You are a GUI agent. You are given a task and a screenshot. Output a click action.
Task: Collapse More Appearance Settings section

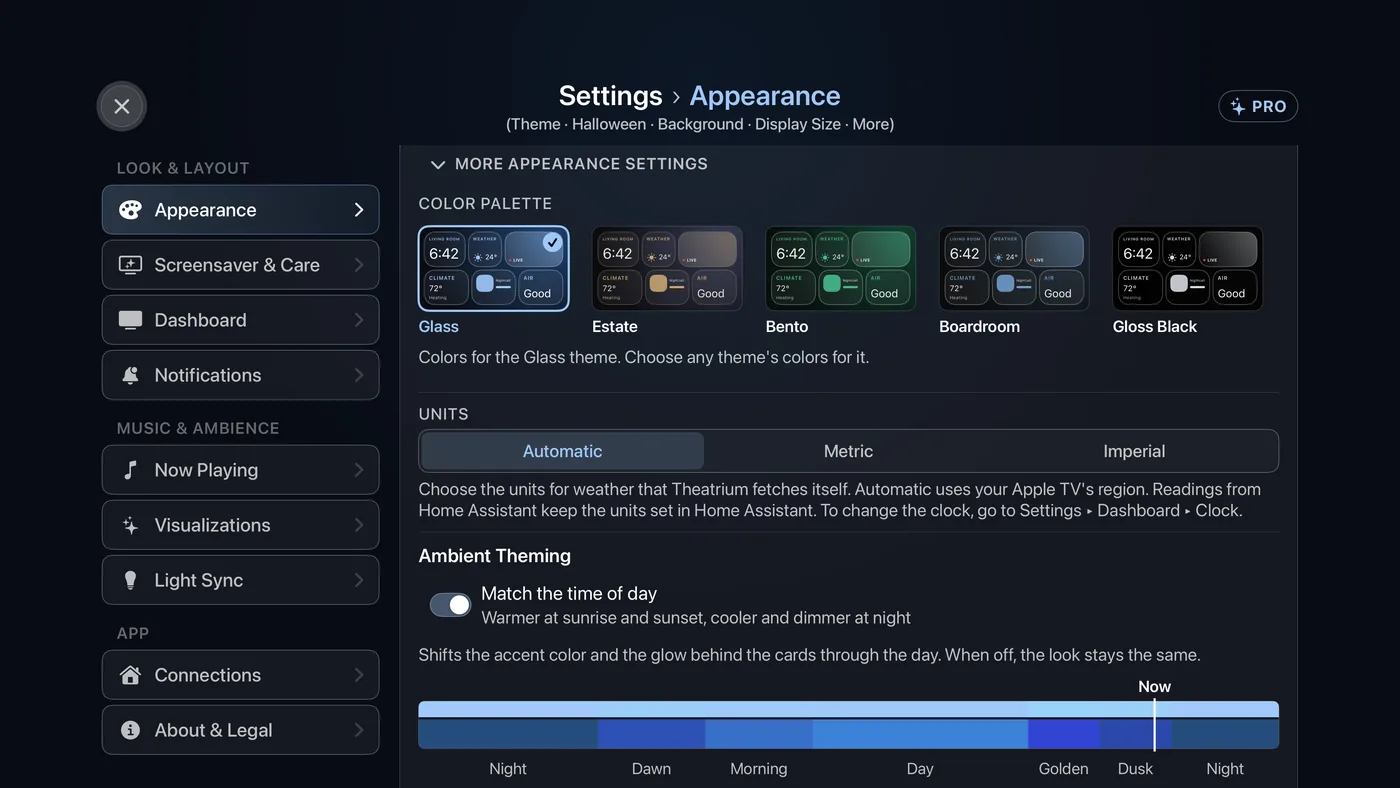click(x=568, y=164)
